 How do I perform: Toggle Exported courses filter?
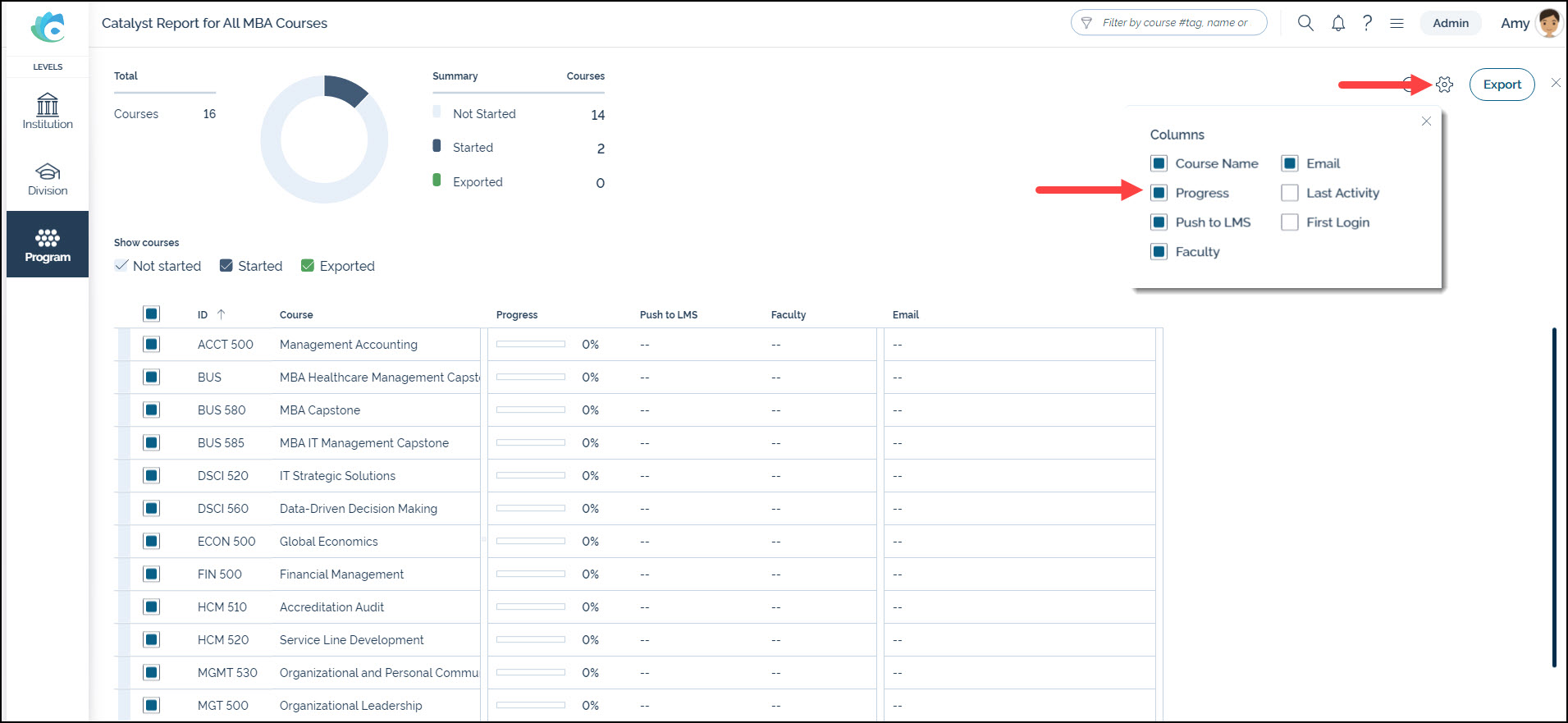pyautogui.click(x=308, y=265)
